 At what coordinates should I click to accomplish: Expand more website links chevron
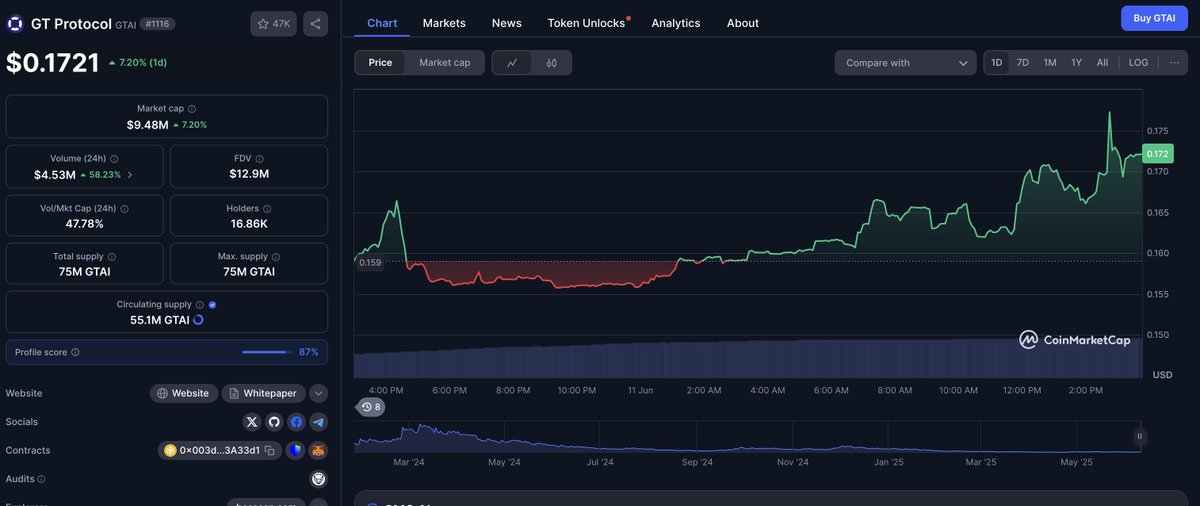click(x=318, y=394)
